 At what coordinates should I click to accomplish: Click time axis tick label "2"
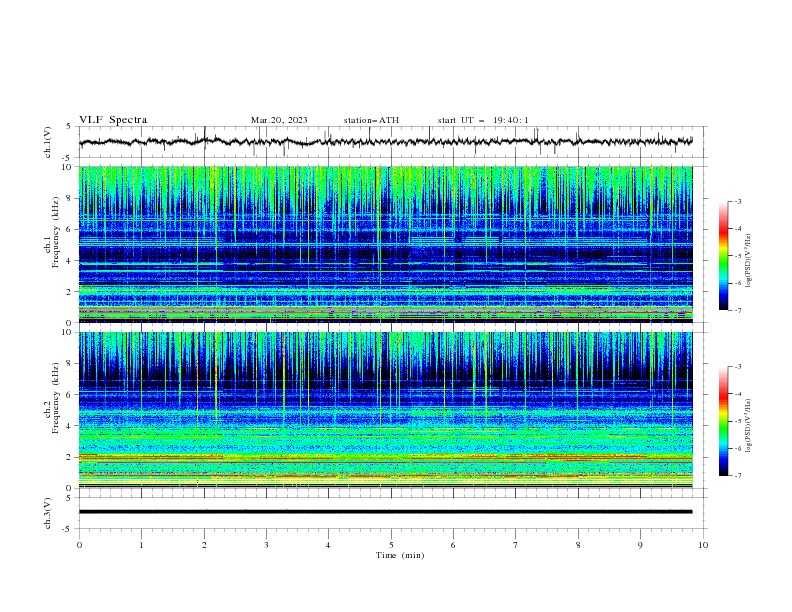[x=204, y=545]
